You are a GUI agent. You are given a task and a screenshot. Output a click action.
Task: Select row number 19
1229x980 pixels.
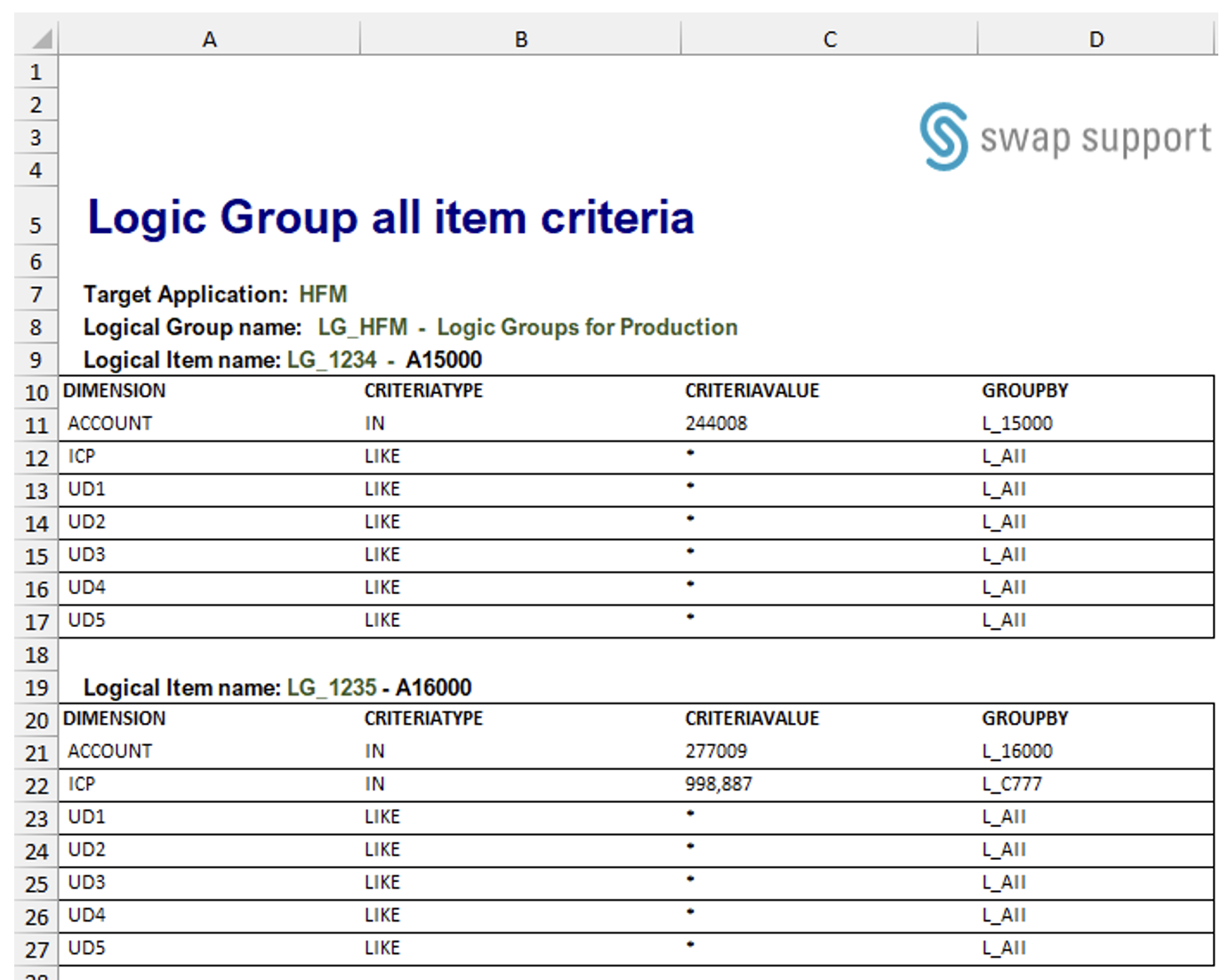point(36,687)
